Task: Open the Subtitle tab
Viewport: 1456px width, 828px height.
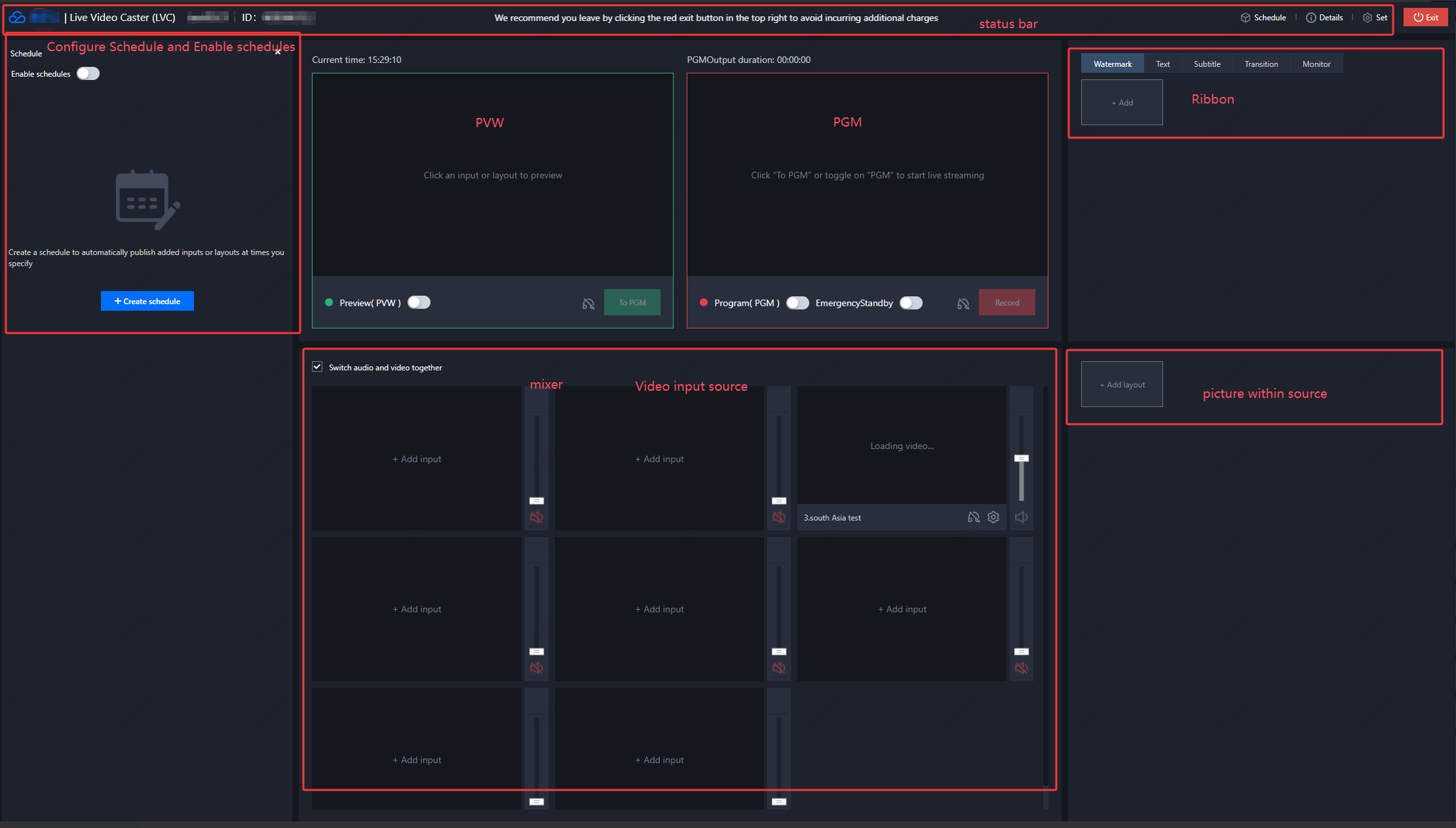Action: click(x=1206, y=64)
